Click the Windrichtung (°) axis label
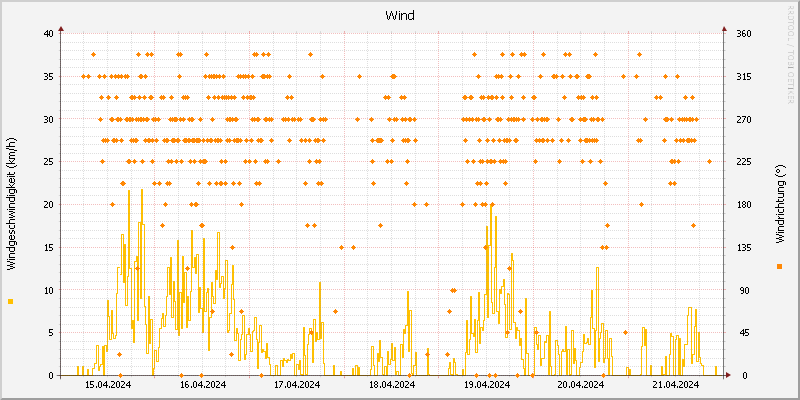Image resolution: width=800 pixels, height=400 pixels. click(779, 204)
